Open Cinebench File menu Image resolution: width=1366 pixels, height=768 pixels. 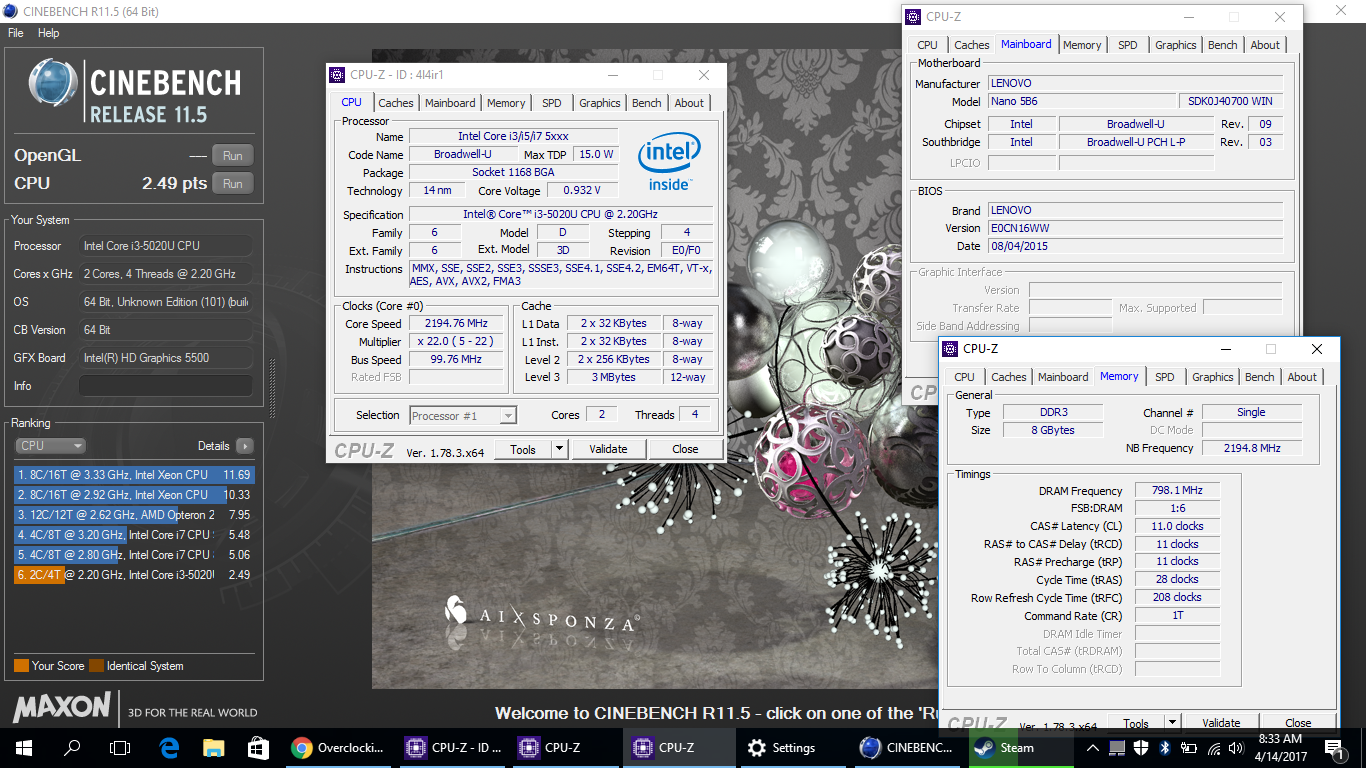pos(15,33)
